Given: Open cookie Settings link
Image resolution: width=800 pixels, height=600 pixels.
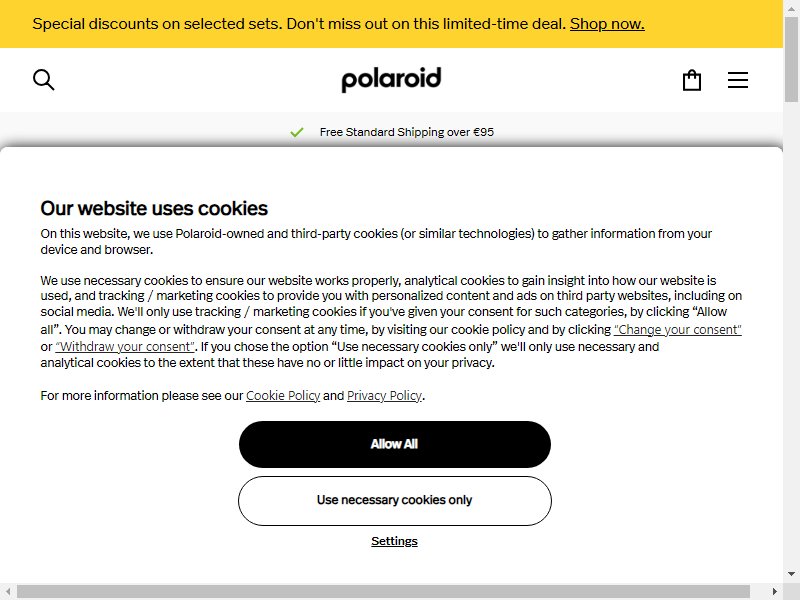Looking at the screenshot, I should [394, 541].
